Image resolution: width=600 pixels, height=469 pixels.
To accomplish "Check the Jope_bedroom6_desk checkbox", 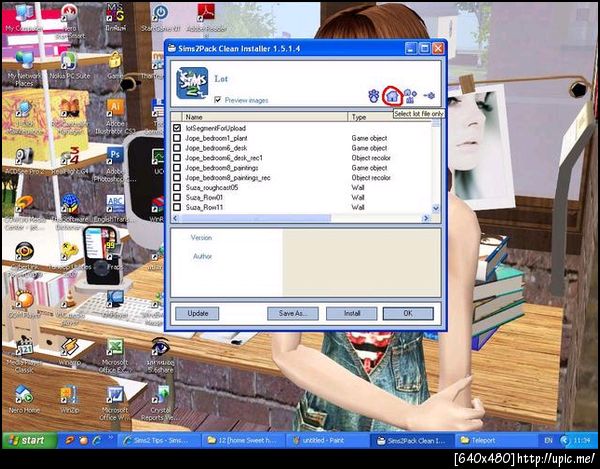I will click(177, 148).
